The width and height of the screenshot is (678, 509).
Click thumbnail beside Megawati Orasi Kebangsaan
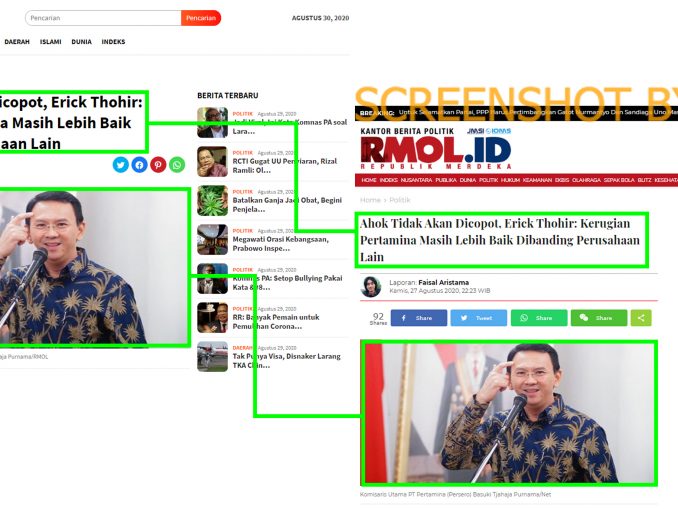coord(212,240)
